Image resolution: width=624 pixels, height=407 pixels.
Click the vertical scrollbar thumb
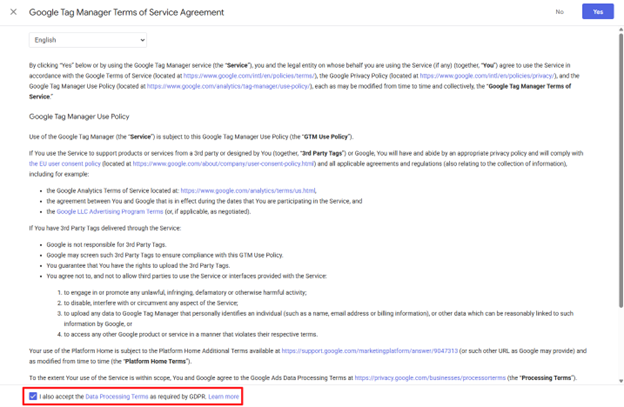pyautogui.click(x=621, y=170)
